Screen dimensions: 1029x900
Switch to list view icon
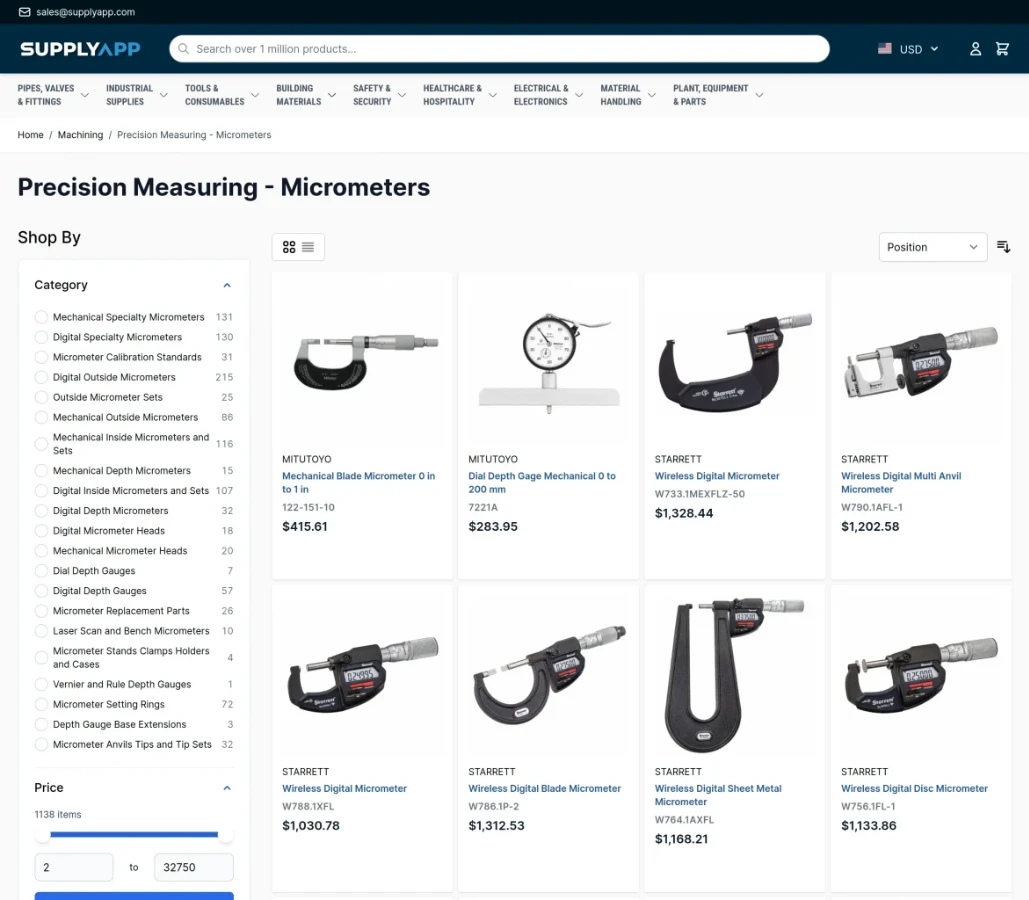coord(308,247)
